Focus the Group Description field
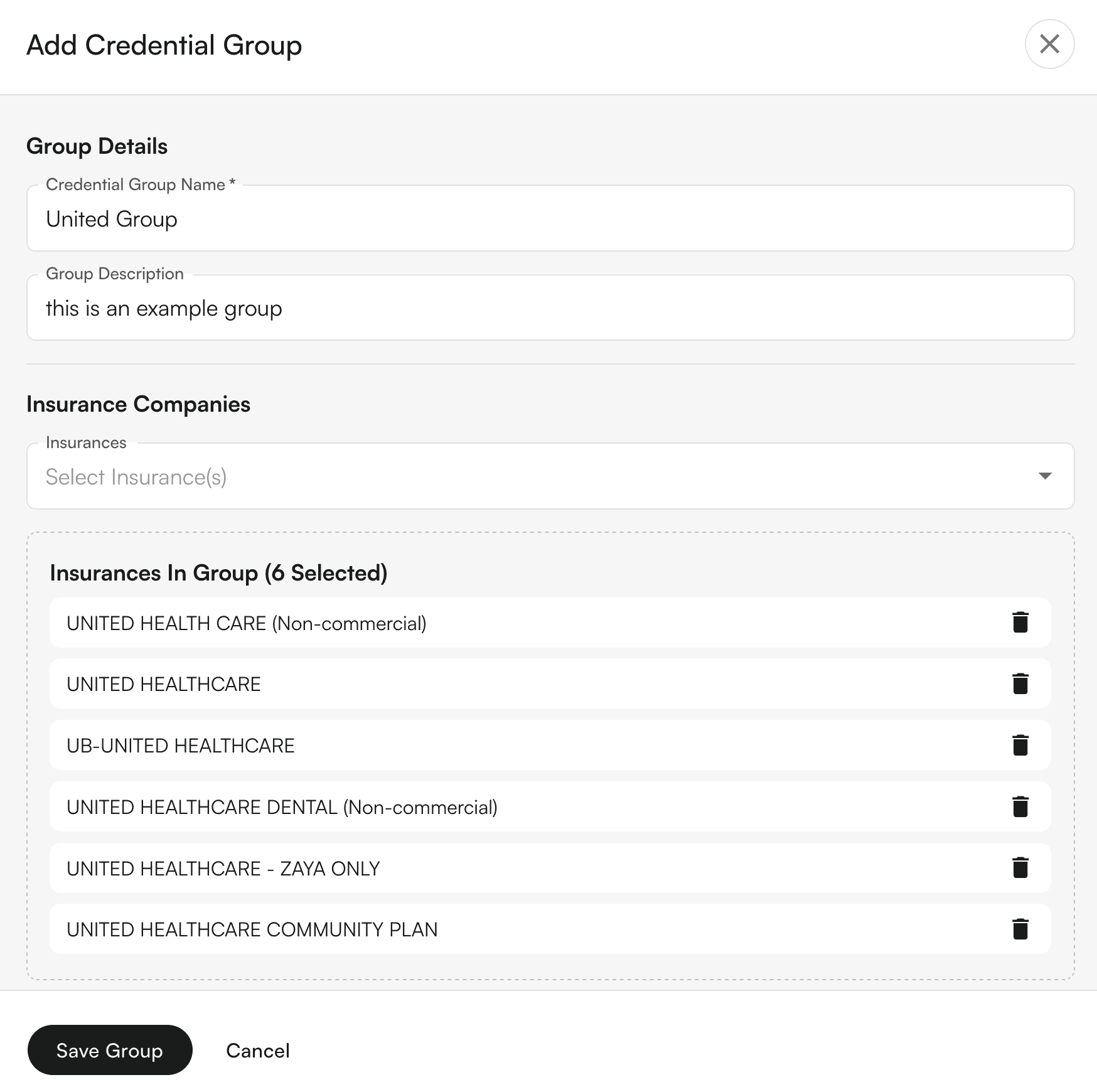The image size is (1097, 1092). 550,308
